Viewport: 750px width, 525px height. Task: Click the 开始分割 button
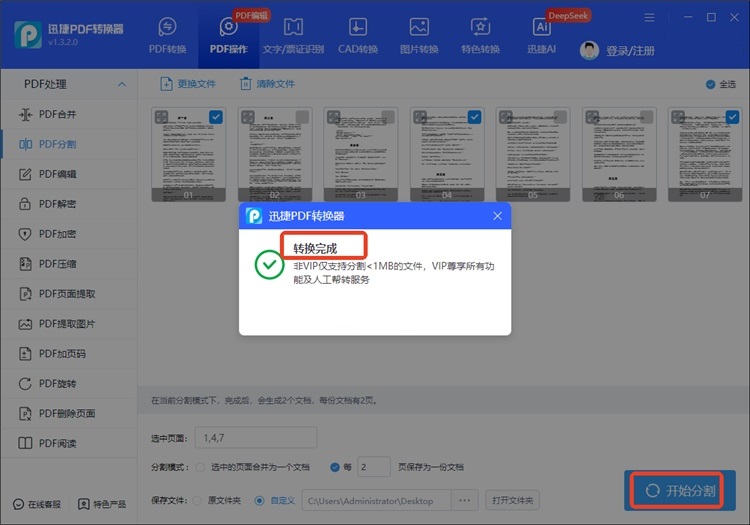[x=681, y=491]
